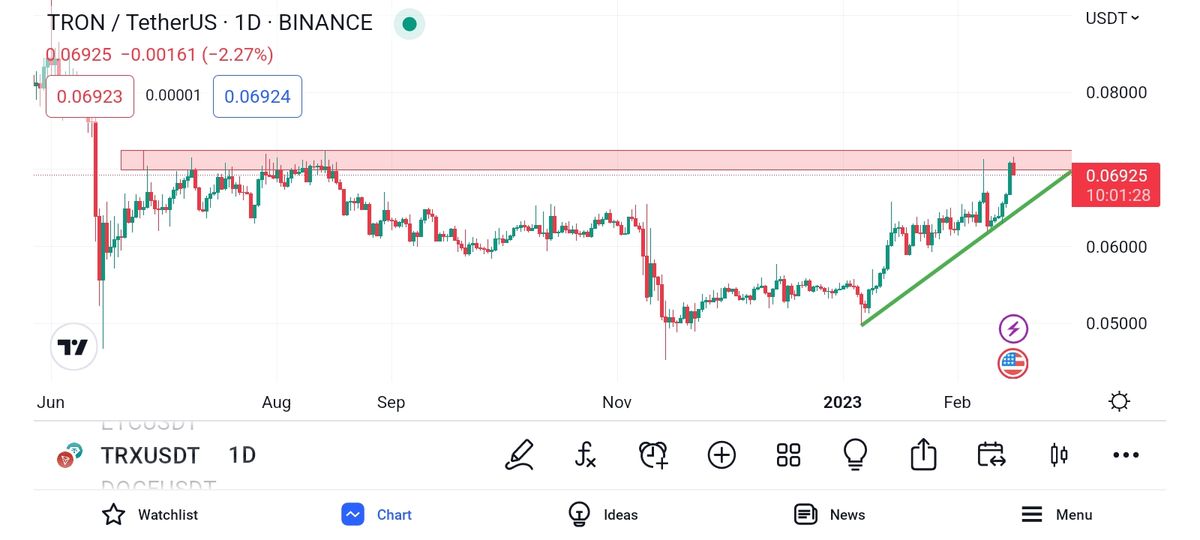Click the lightbulb ideas icon in the toolbar
Image resolution: width=1200 pixels, height=540 pixels.
(x=855, y=455)
